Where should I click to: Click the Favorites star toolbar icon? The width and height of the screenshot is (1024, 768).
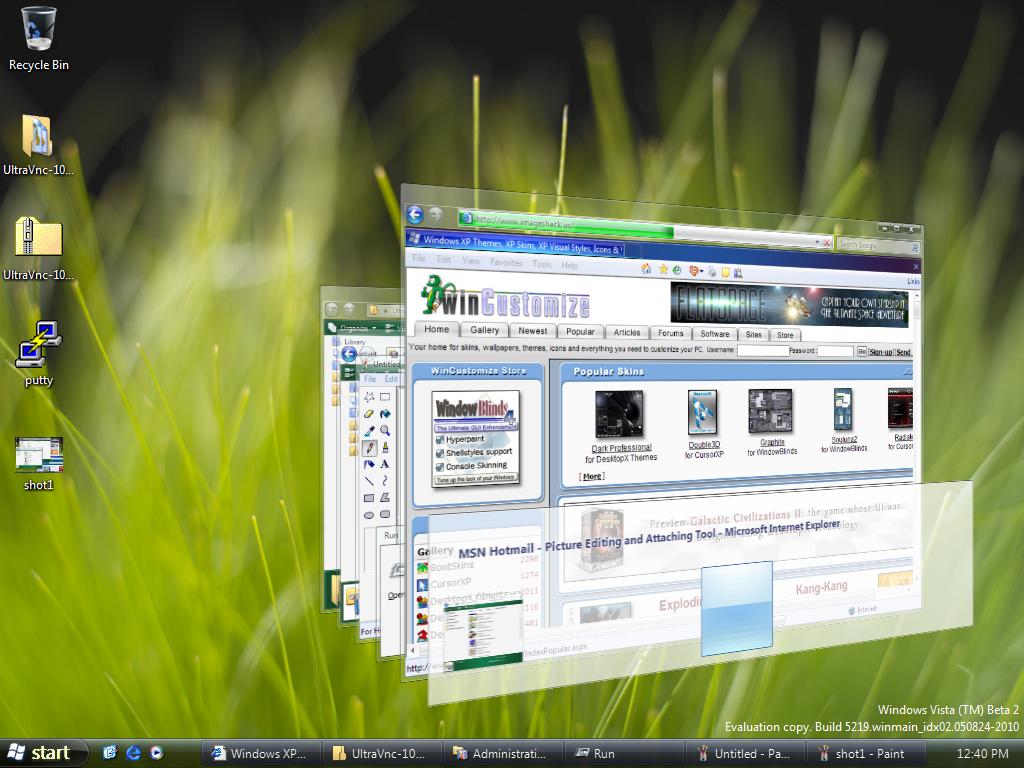[x=662, y=269]
